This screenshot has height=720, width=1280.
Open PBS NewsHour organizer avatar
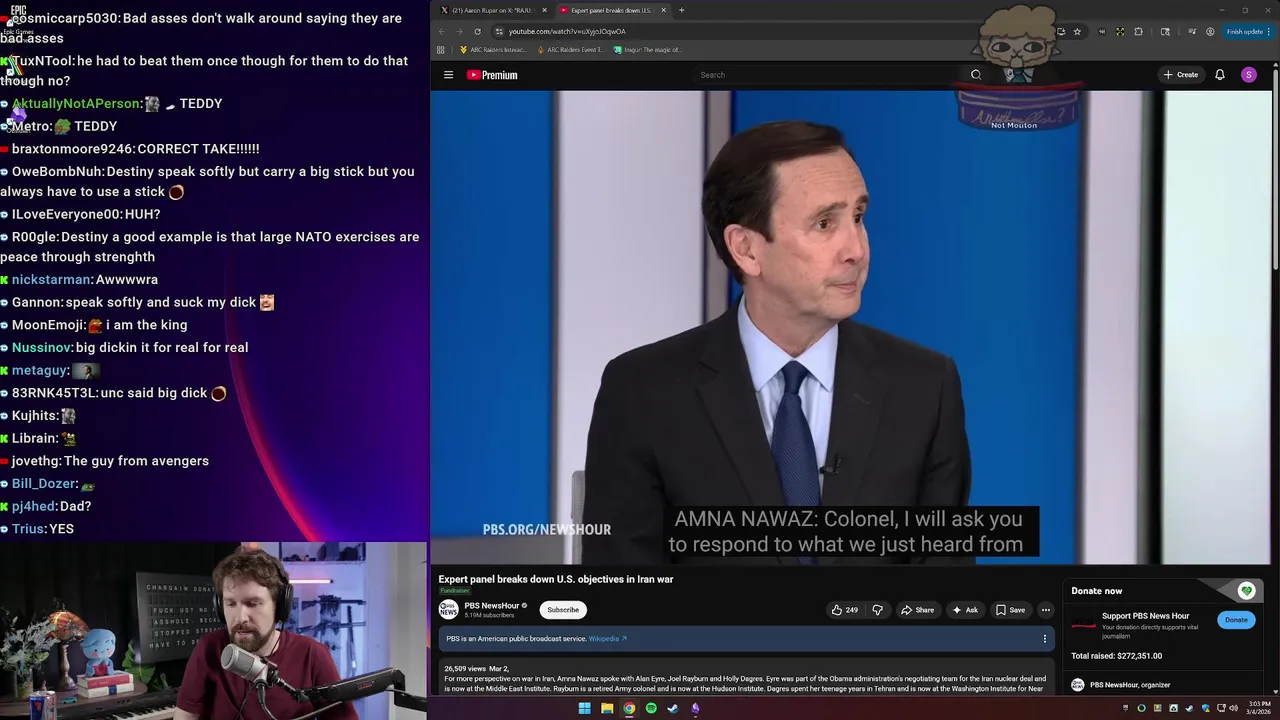pyautogui.click(x=1077, y=685)
